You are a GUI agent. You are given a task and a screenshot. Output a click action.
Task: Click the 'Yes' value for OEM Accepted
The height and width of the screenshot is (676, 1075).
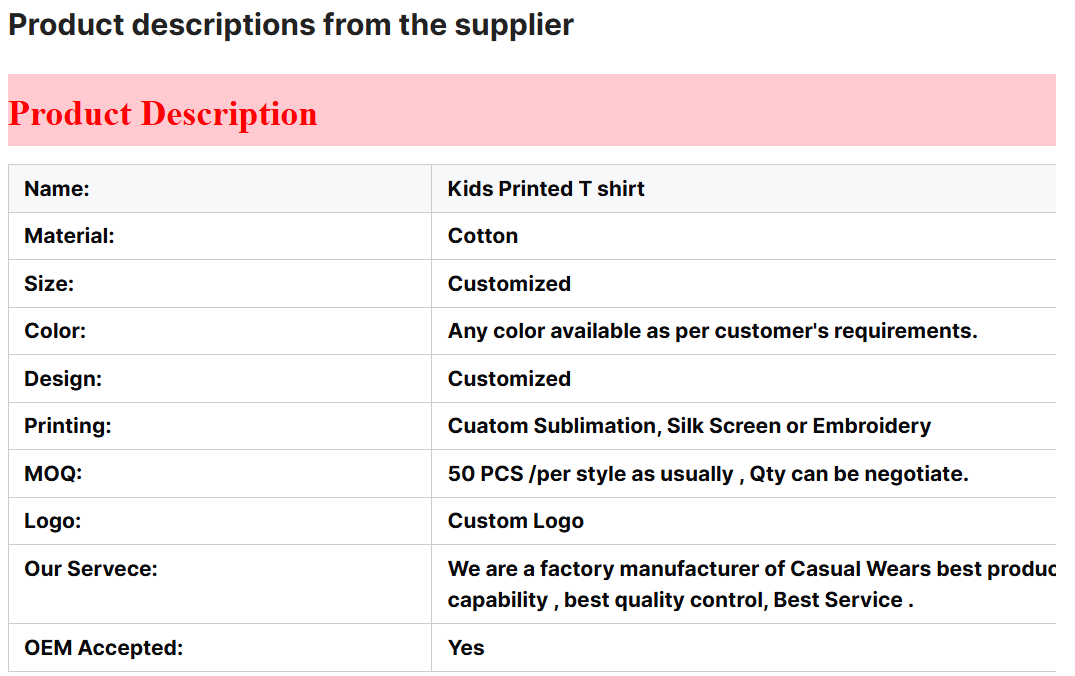pos(466,648)
